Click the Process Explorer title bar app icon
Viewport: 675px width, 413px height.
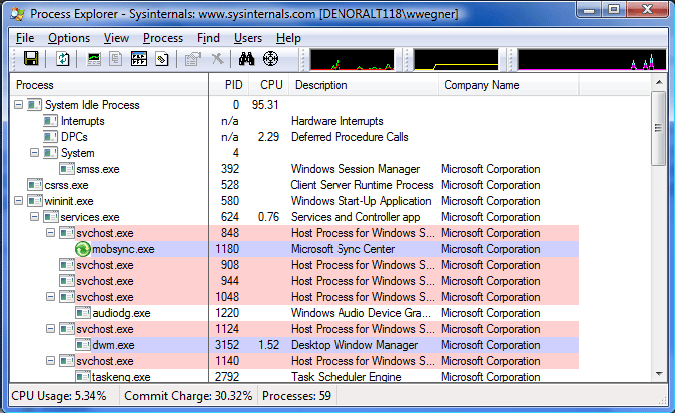(x=17, y=14)
